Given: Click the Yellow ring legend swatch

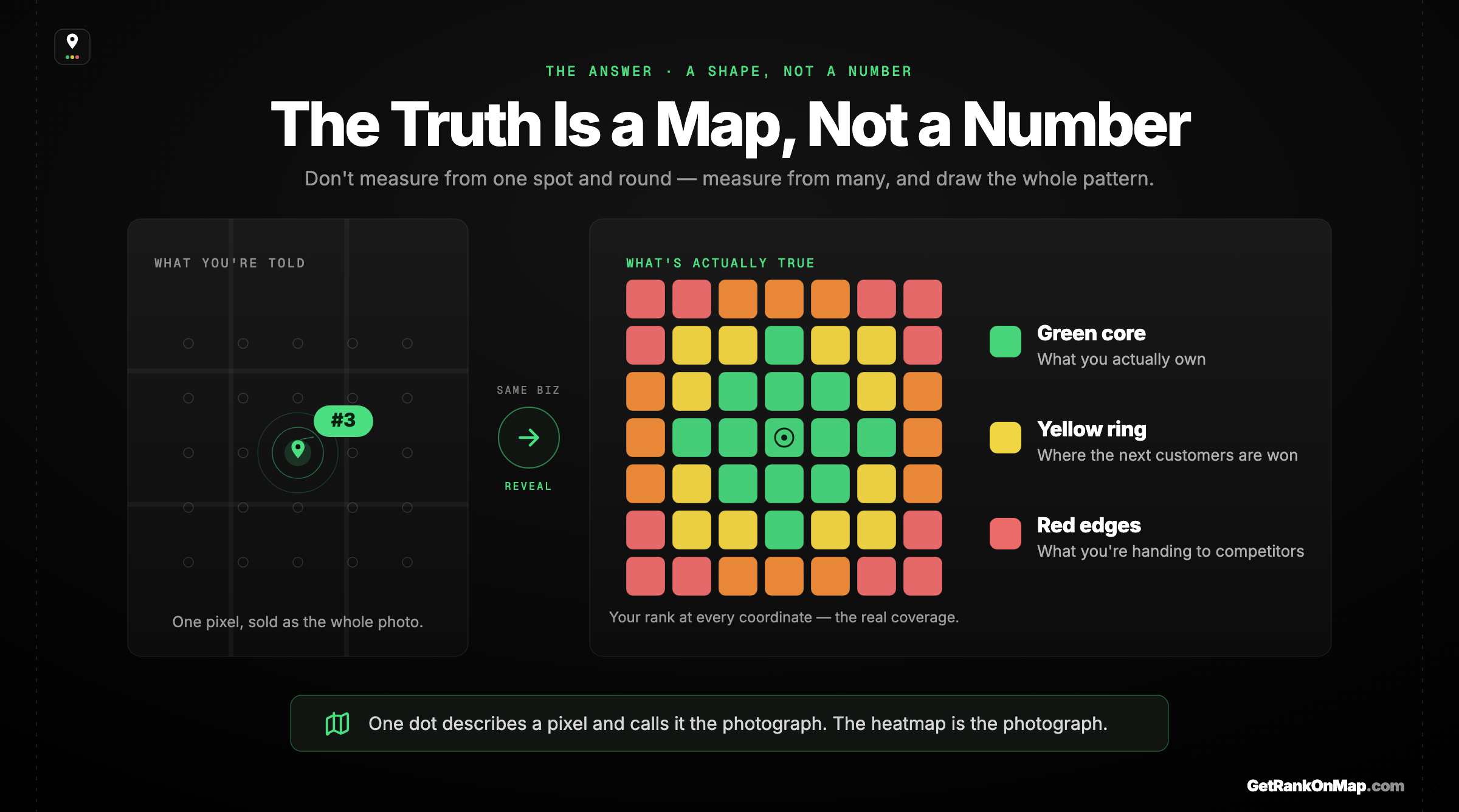Looking at the screenshot, I should (1005, 438).
